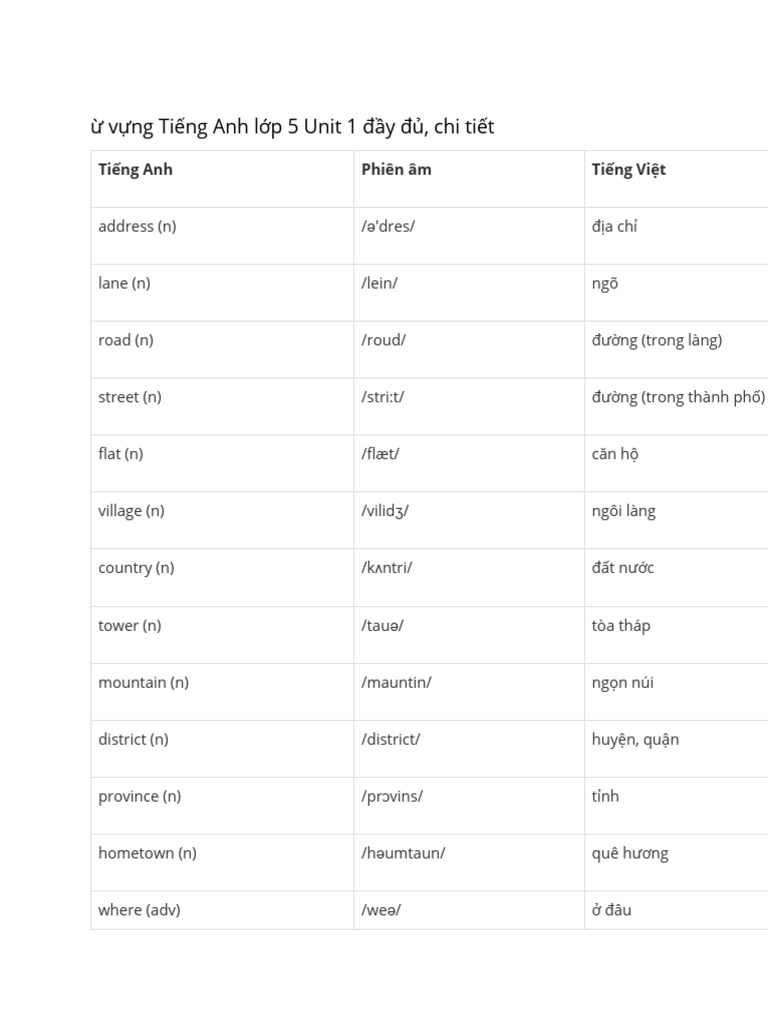The image size is (768, 1024).
Task: Click the "địa chỉ" translation cell
Action: pyautogui.click(x=614, y=226)
